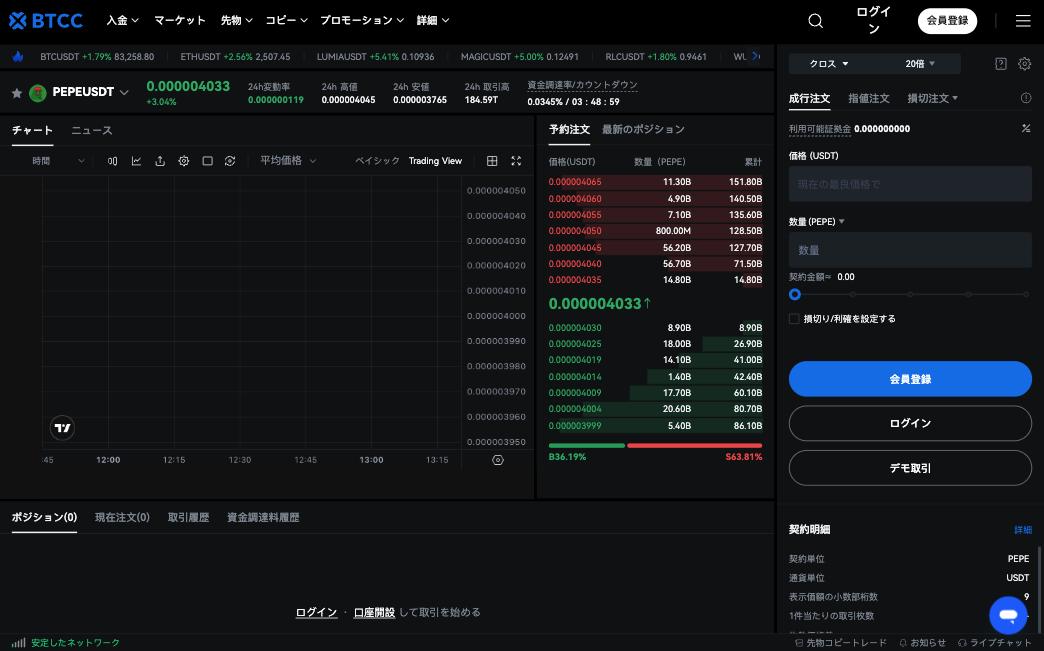Expand the 詳細 menu
This screenshot has width=1044, height=651.
point(433,21)
